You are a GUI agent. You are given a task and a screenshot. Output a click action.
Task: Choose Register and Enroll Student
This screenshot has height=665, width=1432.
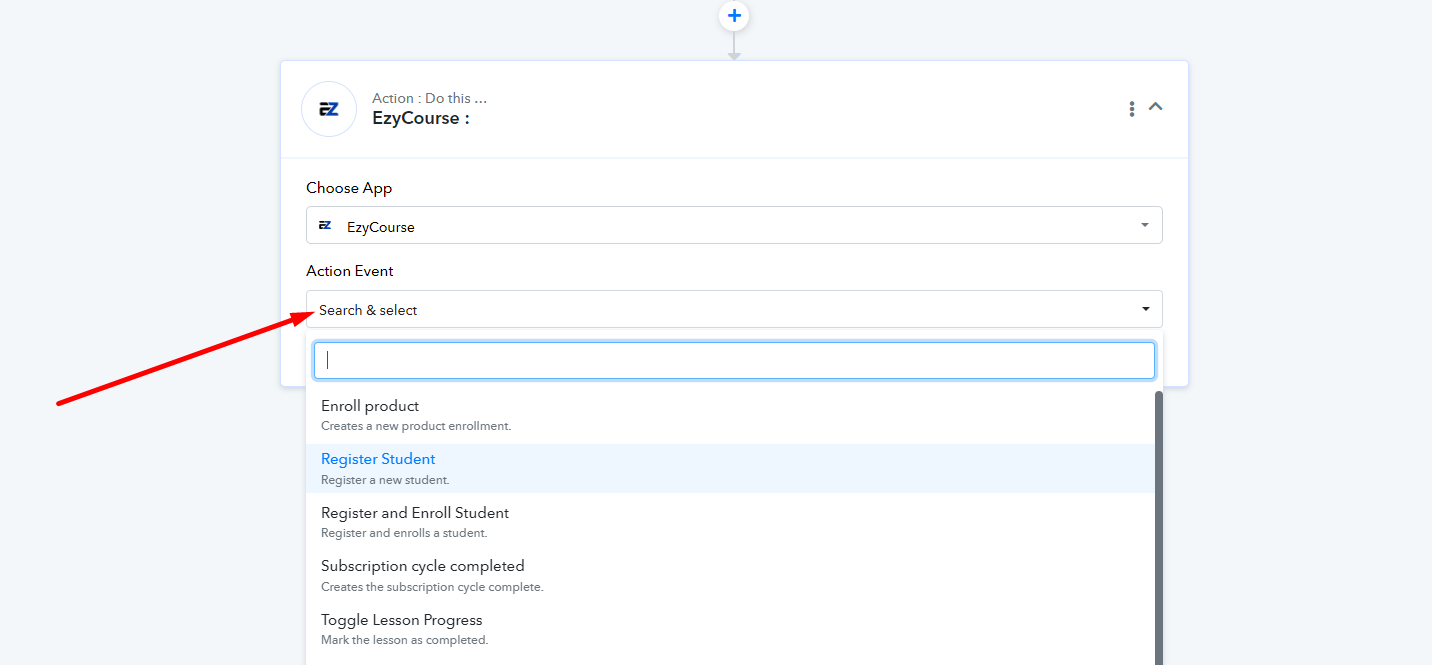730,522
